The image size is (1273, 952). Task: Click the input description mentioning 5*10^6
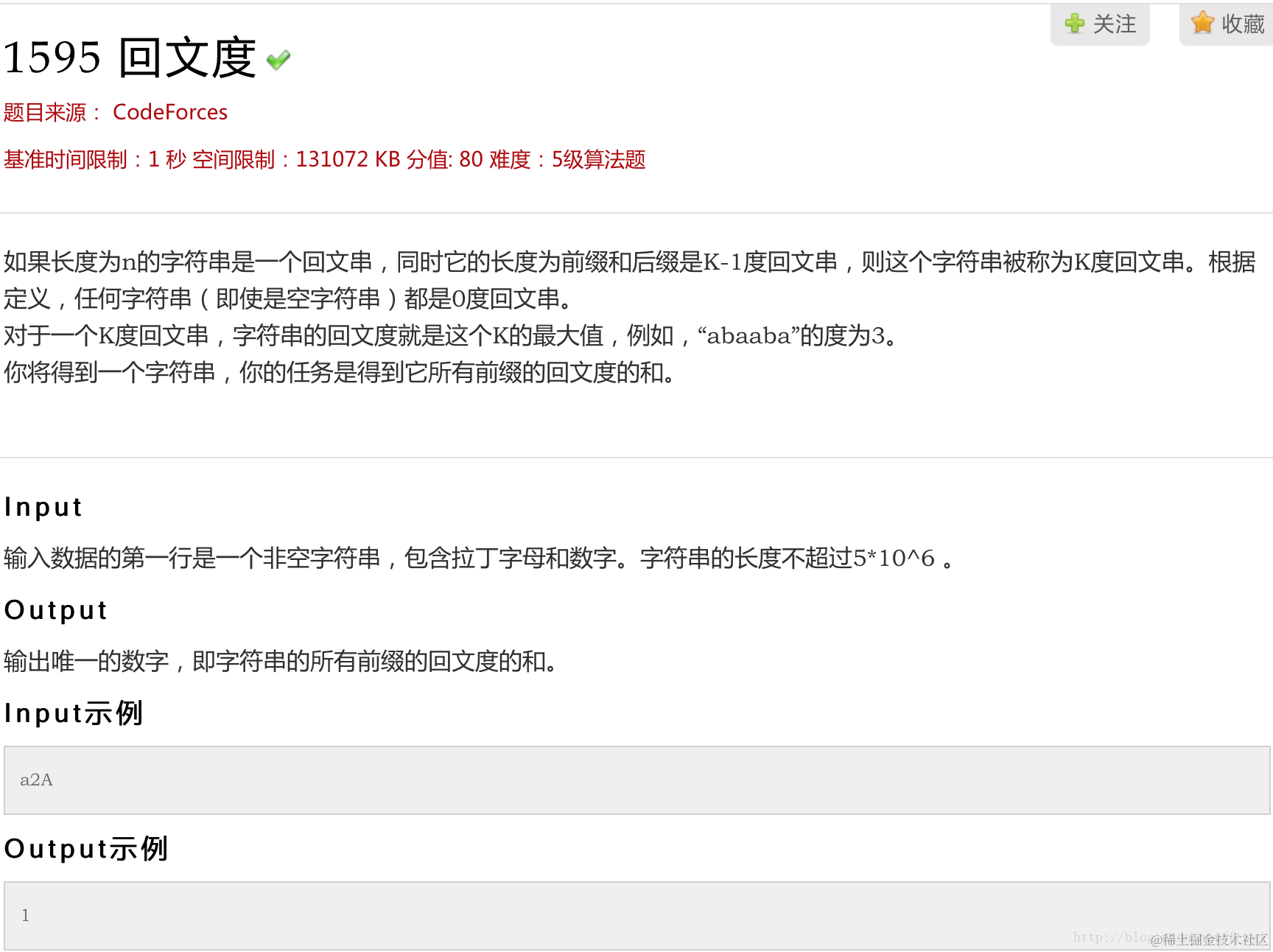click(x=479, y=559)
